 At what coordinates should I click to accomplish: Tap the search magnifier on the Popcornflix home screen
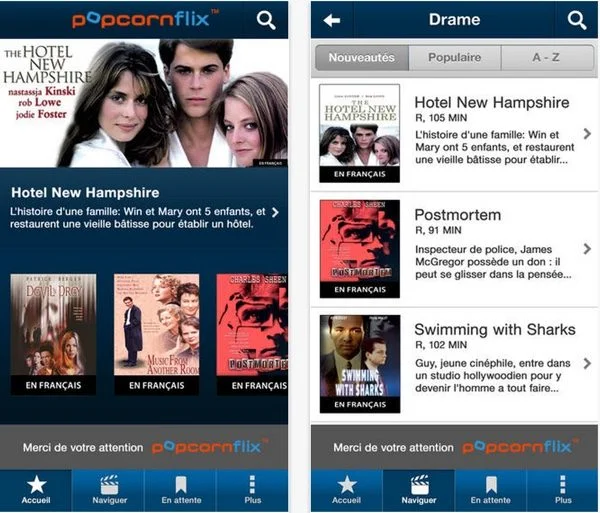click(266, 20)
